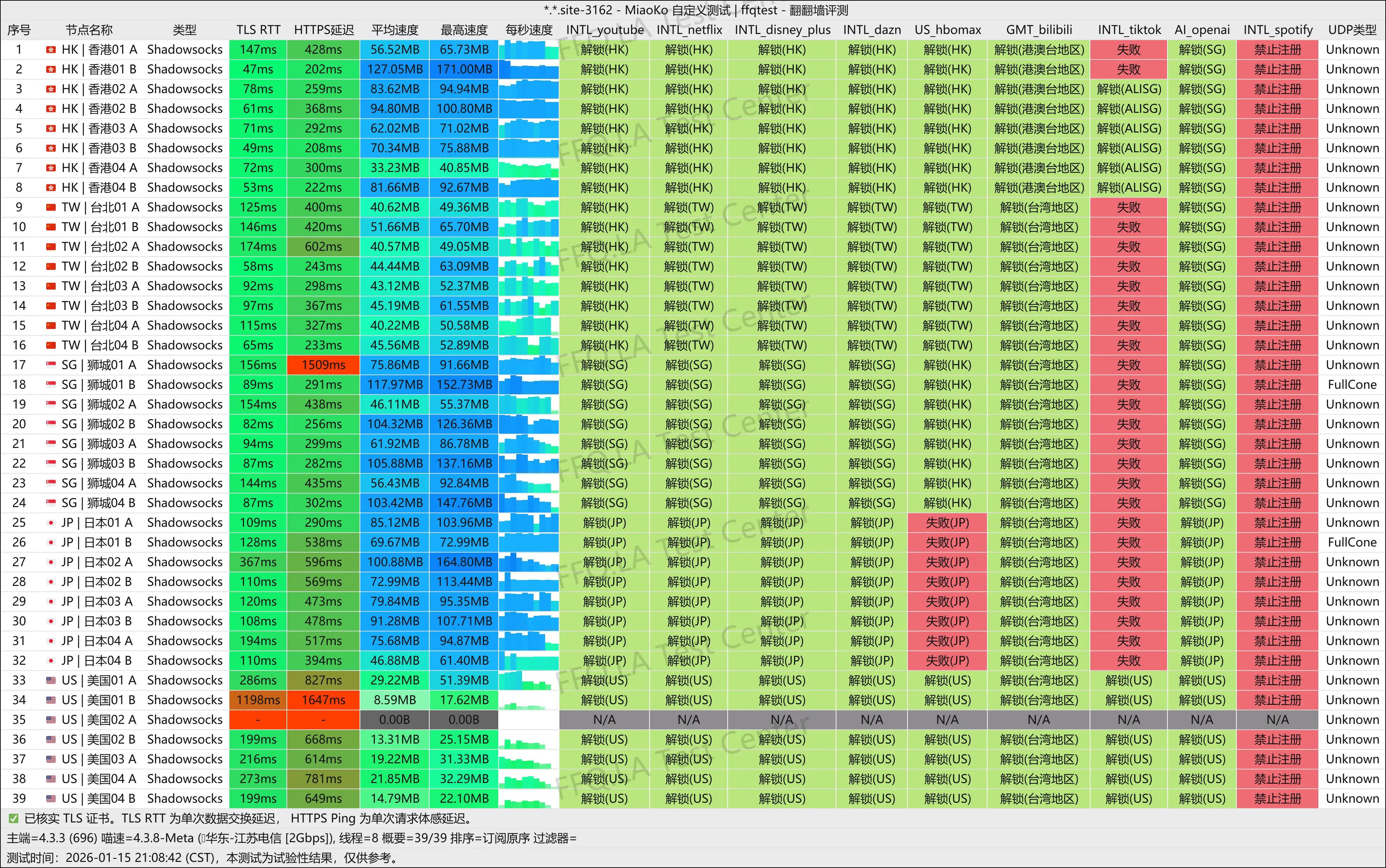Click the per-second speed graph for row 2
This screenshot has width=1386, height=868.
click(529, 69)
